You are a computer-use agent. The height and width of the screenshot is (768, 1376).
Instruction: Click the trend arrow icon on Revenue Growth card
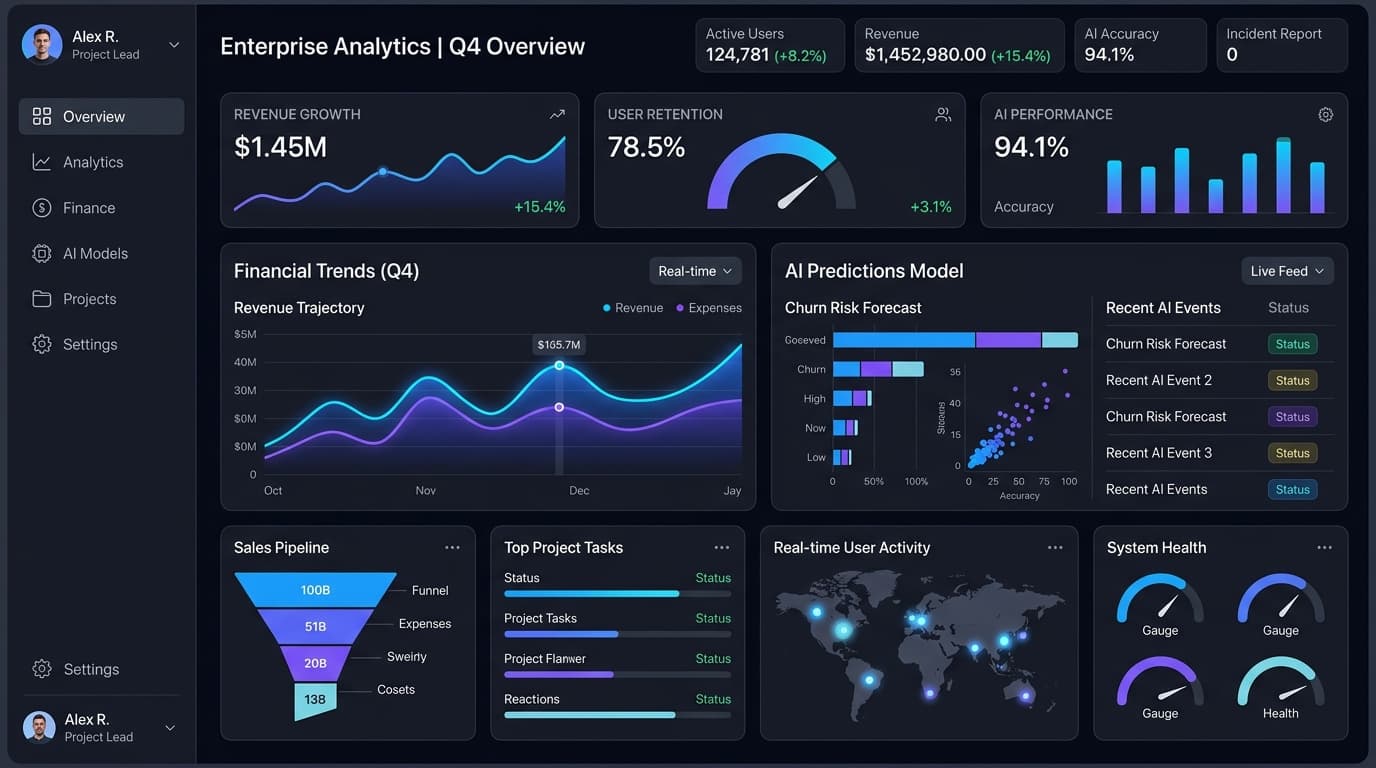(557, 115)
